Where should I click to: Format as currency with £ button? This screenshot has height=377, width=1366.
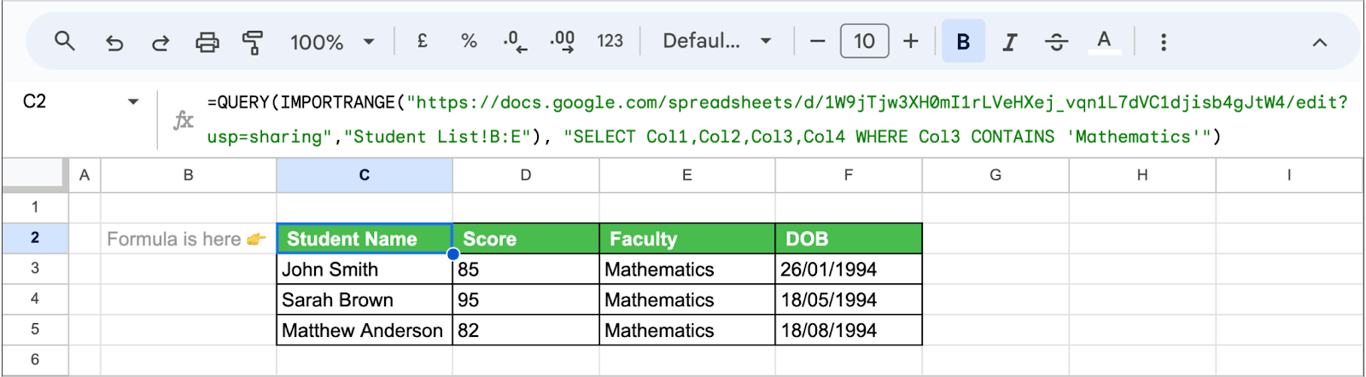tap(422, 42)
